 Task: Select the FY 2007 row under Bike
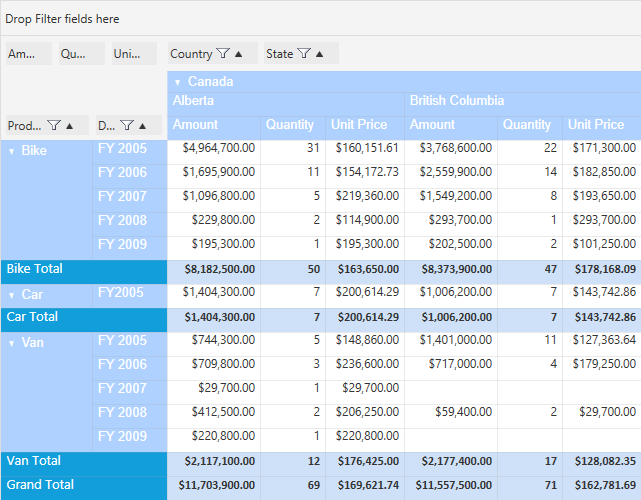pos(130,200)
